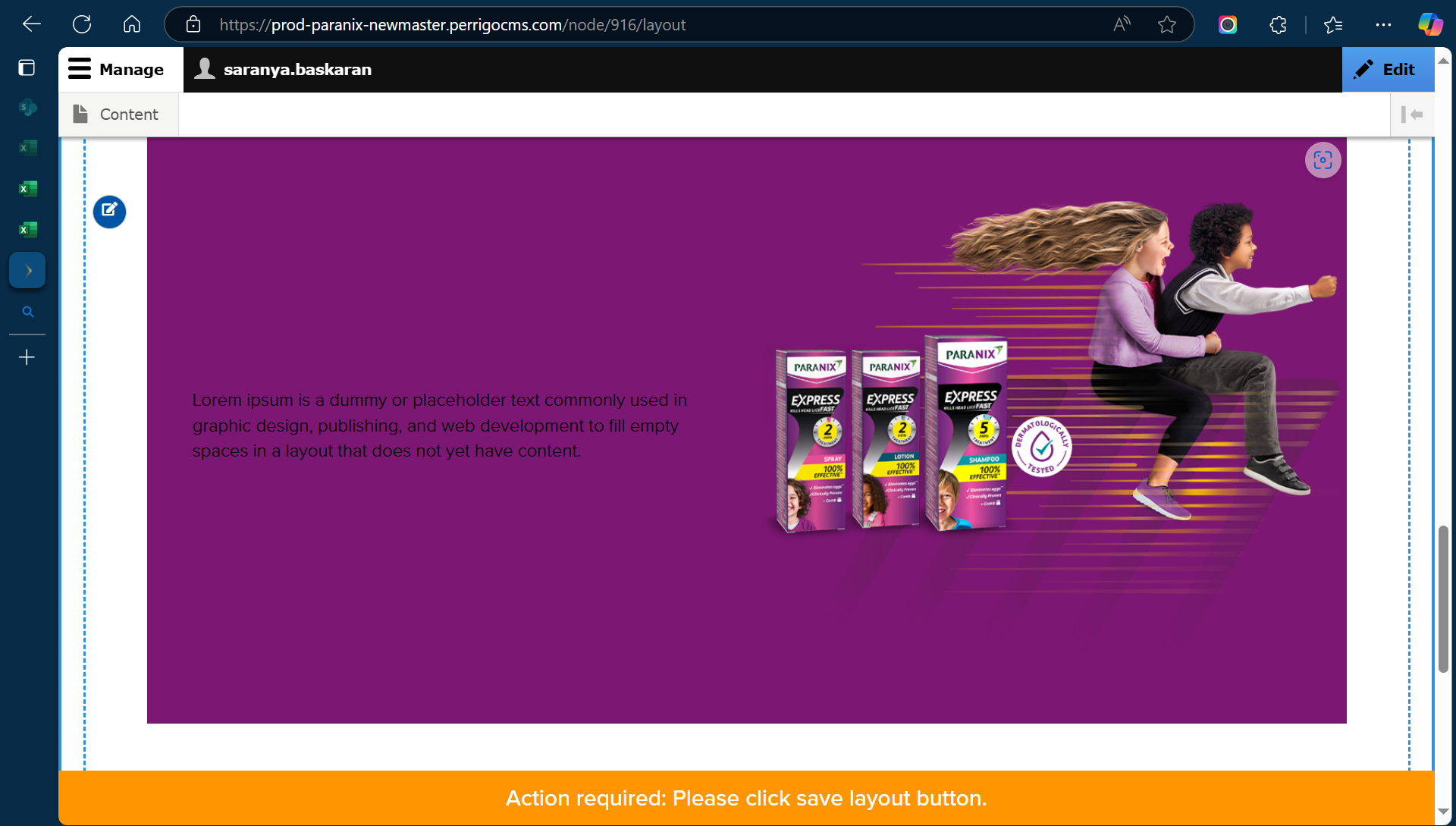This screenshot has height=826, width=1456.
Task: Click the vertical page scrollbar thumb
Action: click(x=1443, y=599)
